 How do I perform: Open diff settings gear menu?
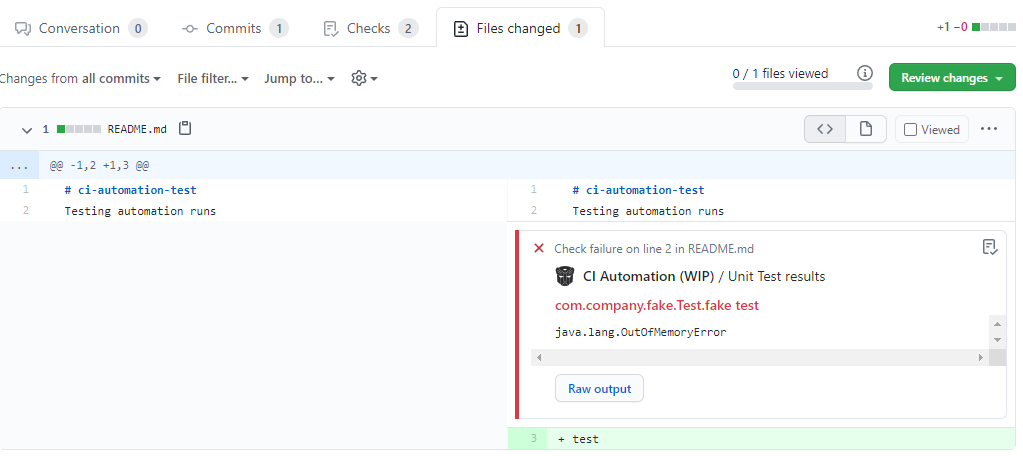click(364, 79)
